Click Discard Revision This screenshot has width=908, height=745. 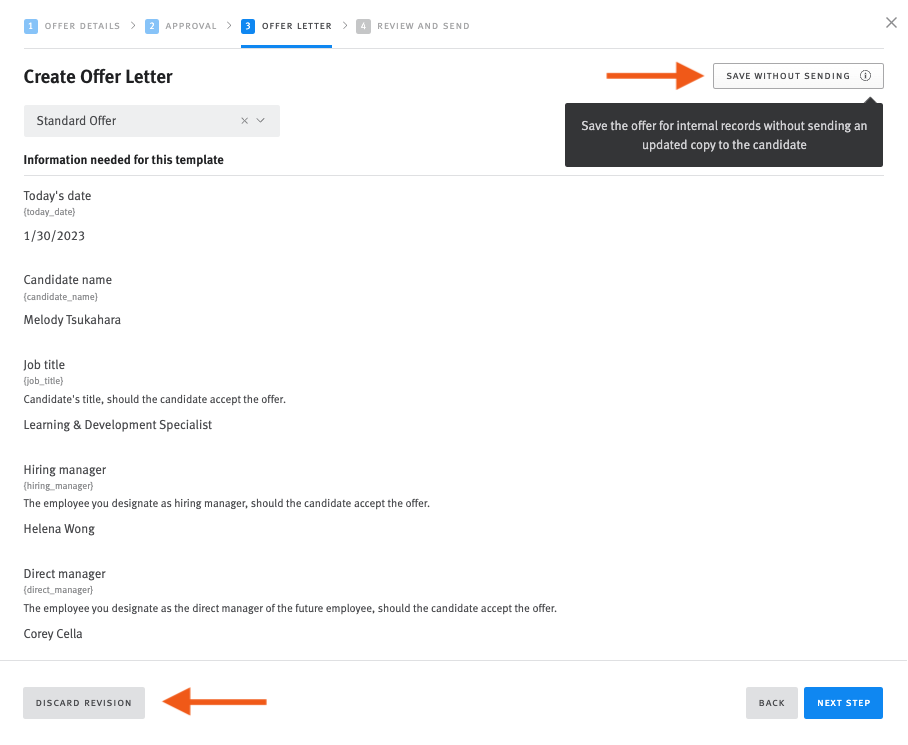pos(83,703)
